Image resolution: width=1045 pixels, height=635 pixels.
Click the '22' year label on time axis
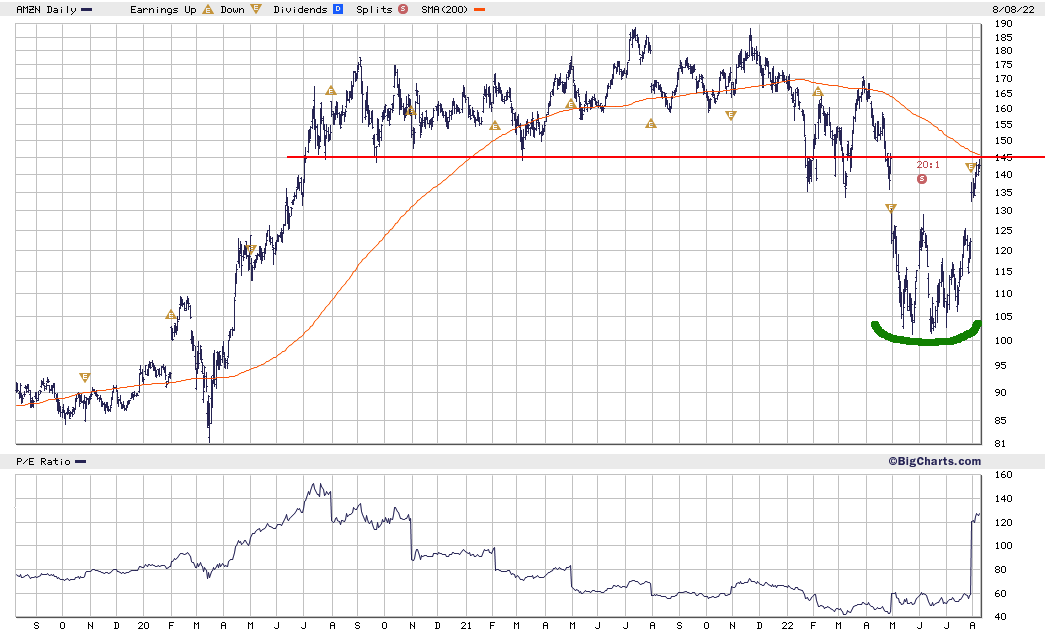point(788,626)
